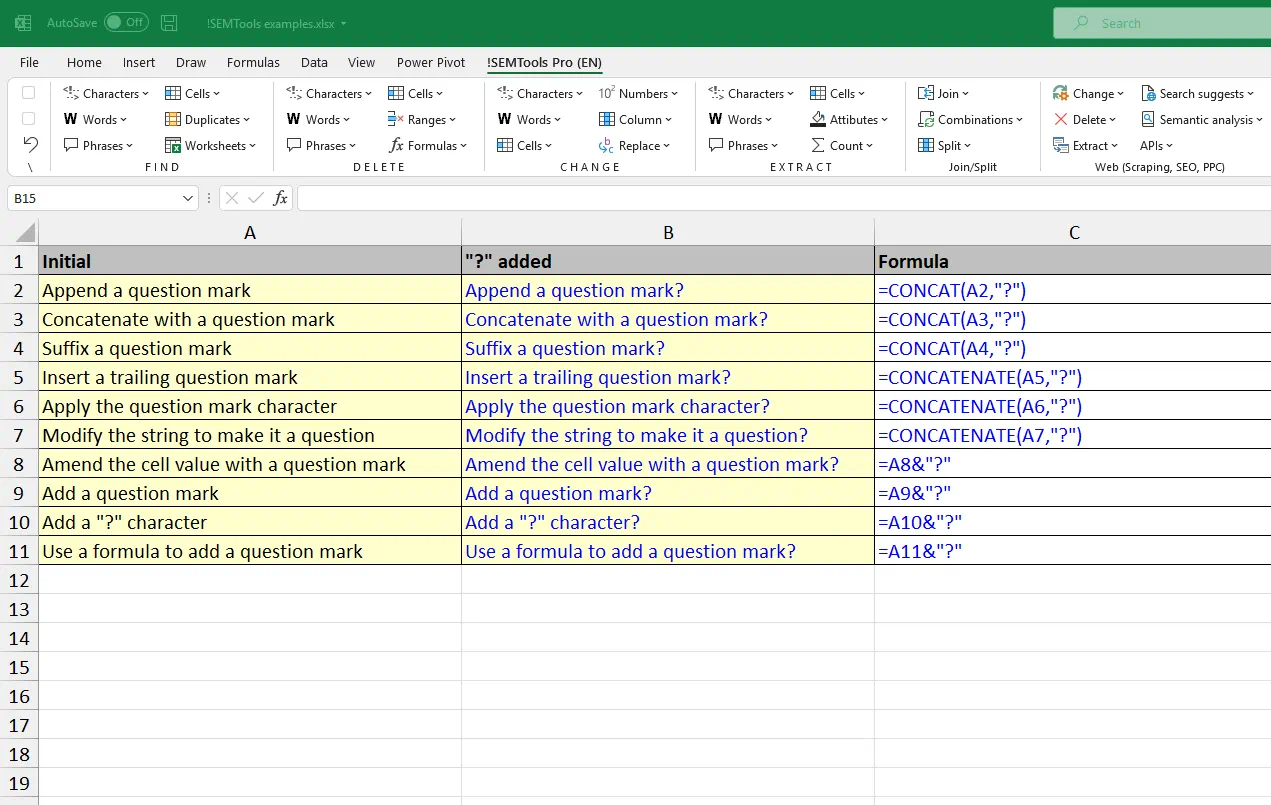Click the Split icon

(926, 145)
